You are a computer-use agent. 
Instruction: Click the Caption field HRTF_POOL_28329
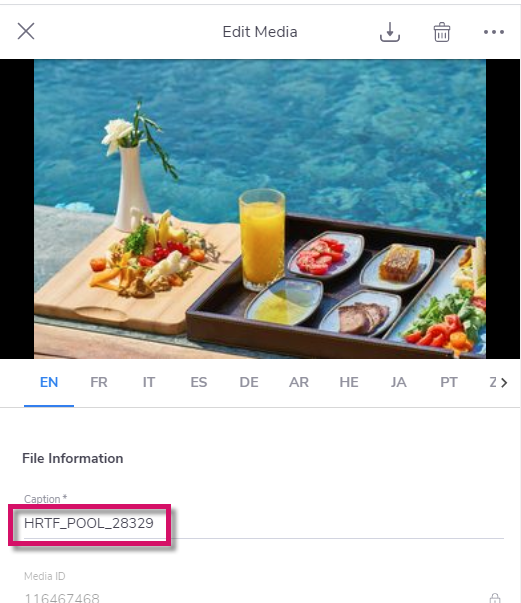tap(264, 523)
